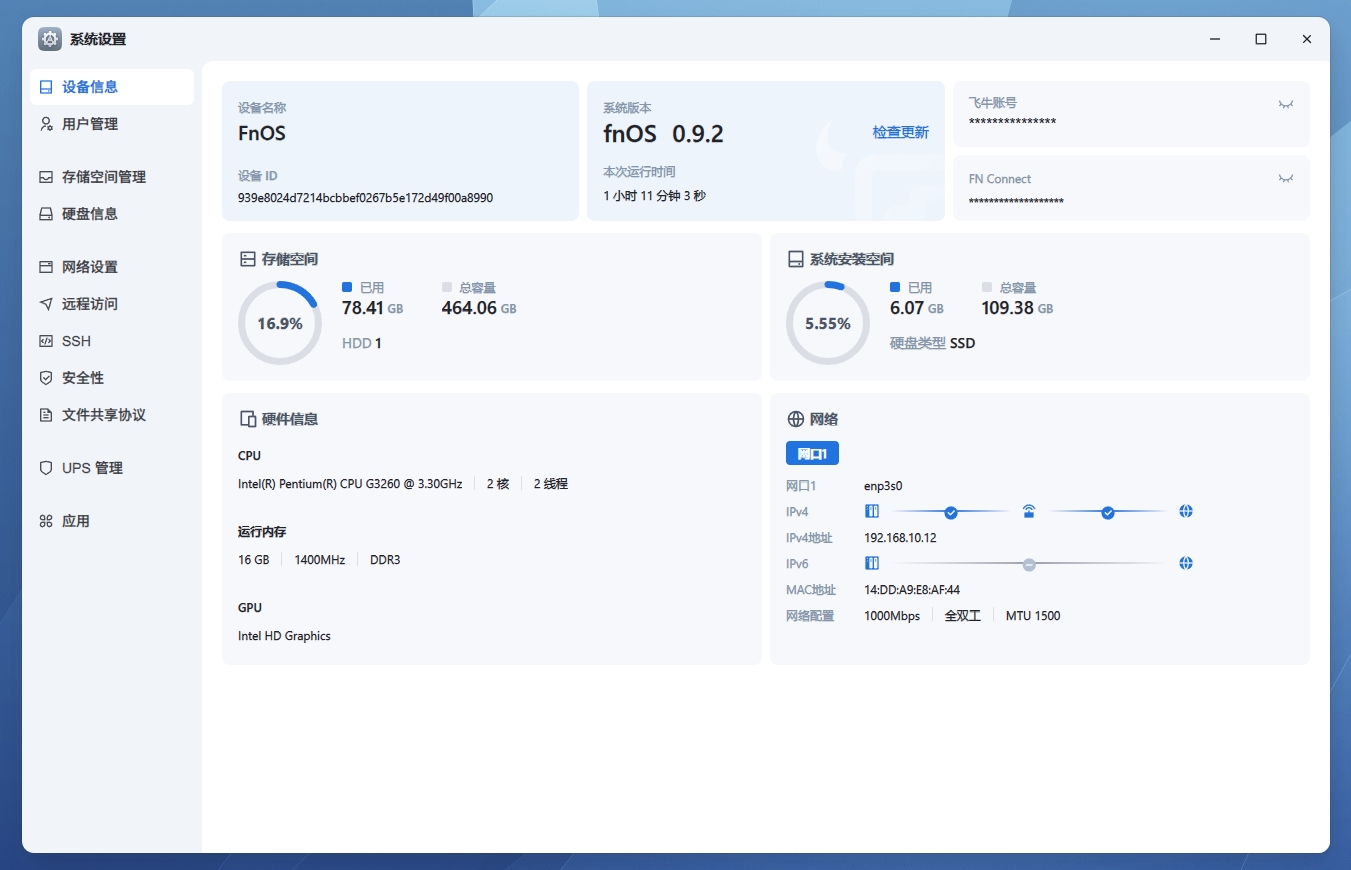The width and height of the screenshot is (1351, 870).
Task: Click the 16 GB memory value
Action: 254,560
